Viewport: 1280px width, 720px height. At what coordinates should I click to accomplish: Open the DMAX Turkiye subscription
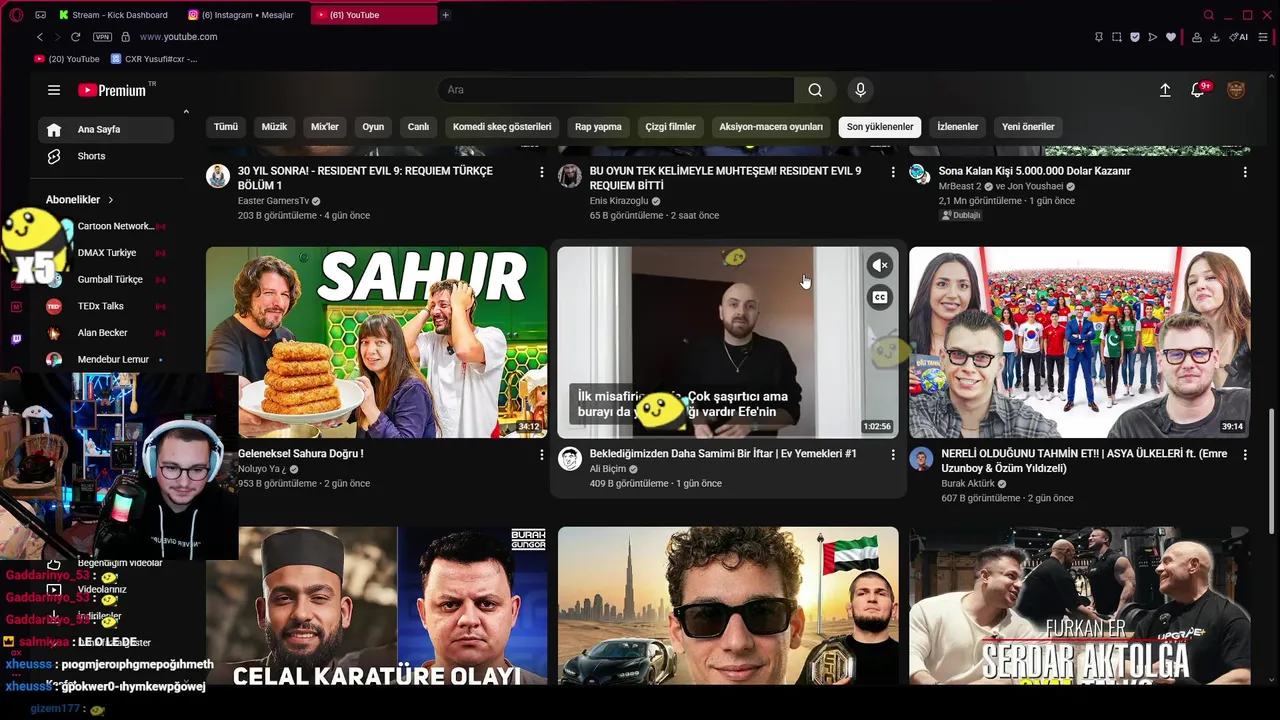106,253
